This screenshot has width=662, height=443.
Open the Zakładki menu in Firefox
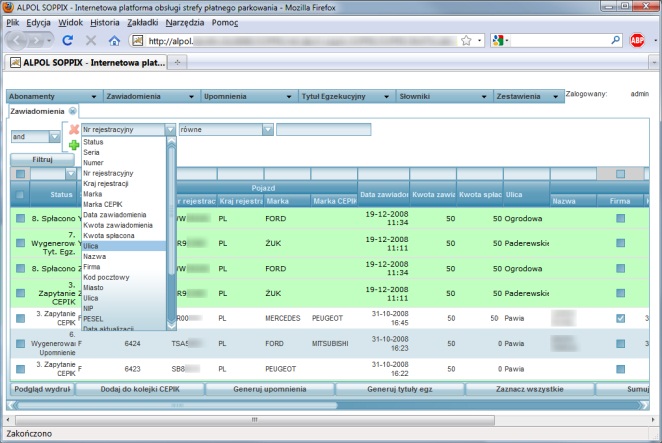pos(143,21)
